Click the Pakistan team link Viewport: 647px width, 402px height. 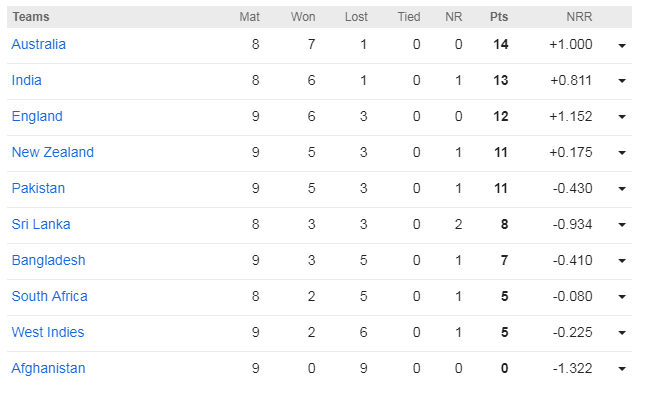coord(38,189)
